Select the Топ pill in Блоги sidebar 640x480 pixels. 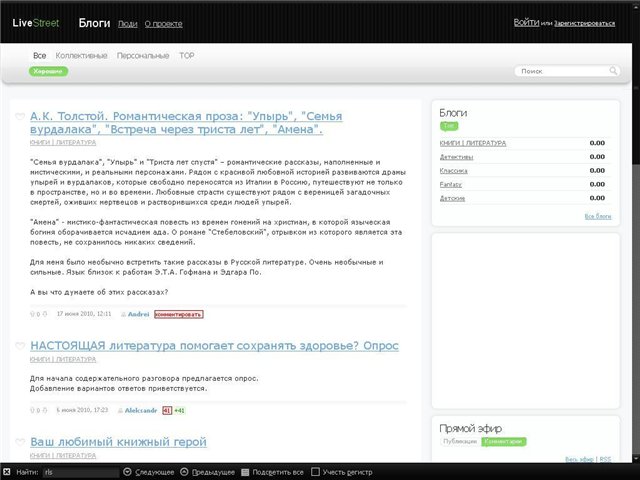pyautogui.click(x=449, y=126)
